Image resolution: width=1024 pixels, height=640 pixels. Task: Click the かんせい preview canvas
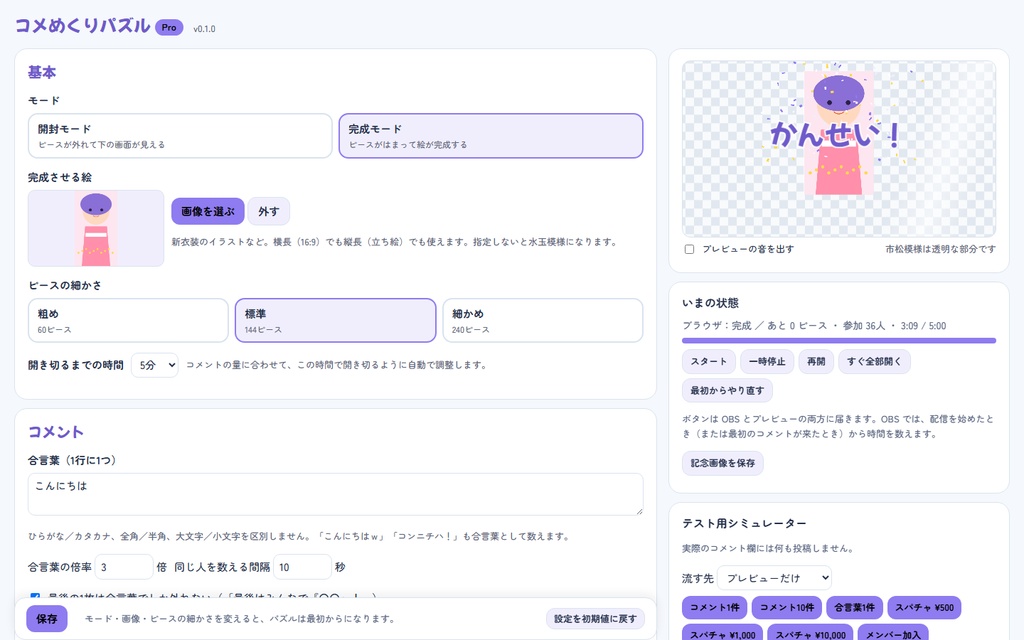(839, 149)
